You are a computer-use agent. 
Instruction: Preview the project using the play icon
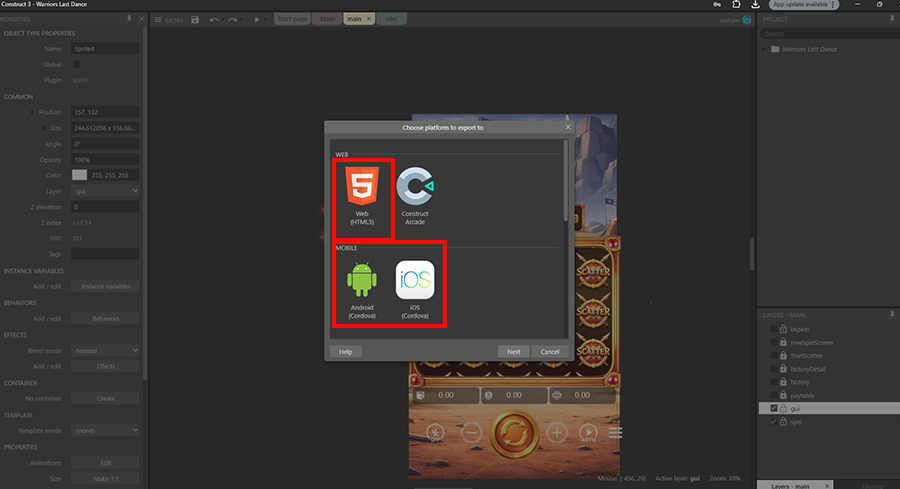pos(257,20)
